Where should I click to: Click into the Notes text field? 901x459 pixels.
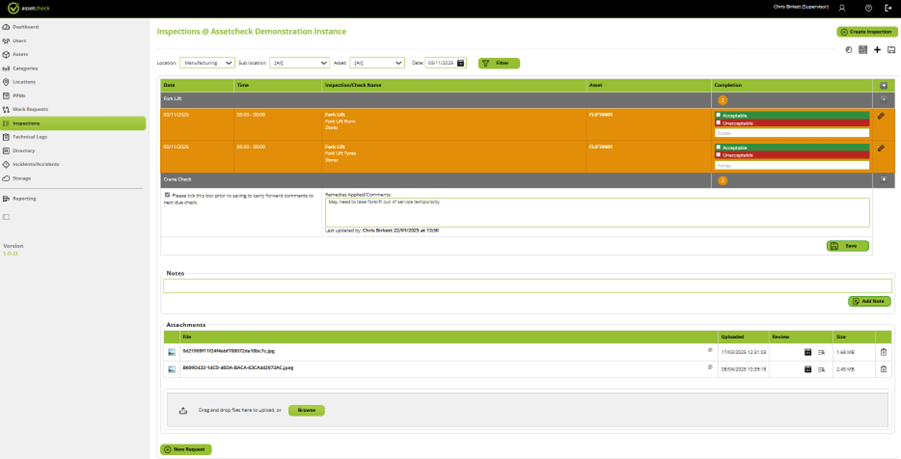tap(527, 287)
